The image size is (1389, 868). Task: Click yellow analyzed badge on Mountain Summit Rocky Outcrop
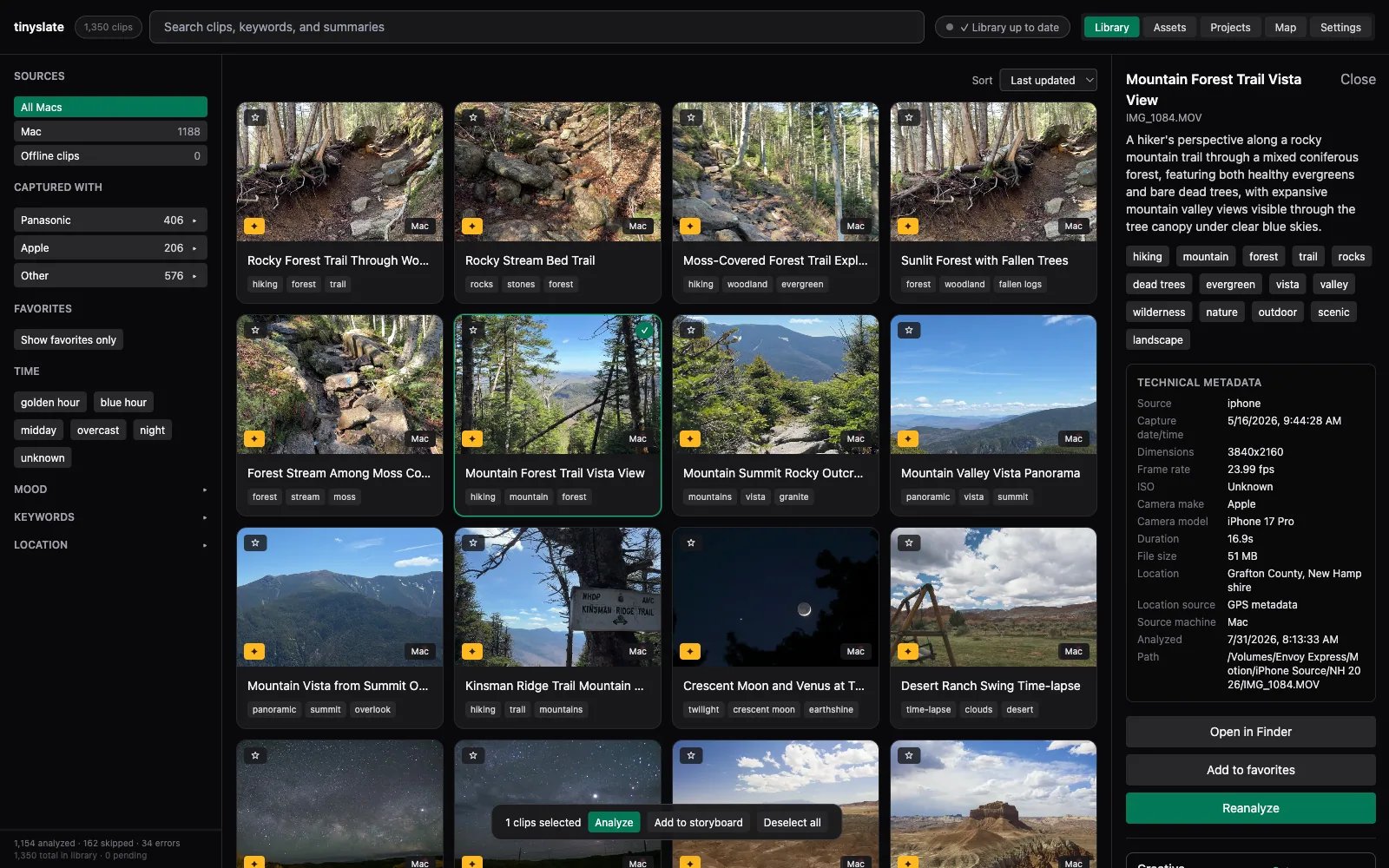(690, 438)
